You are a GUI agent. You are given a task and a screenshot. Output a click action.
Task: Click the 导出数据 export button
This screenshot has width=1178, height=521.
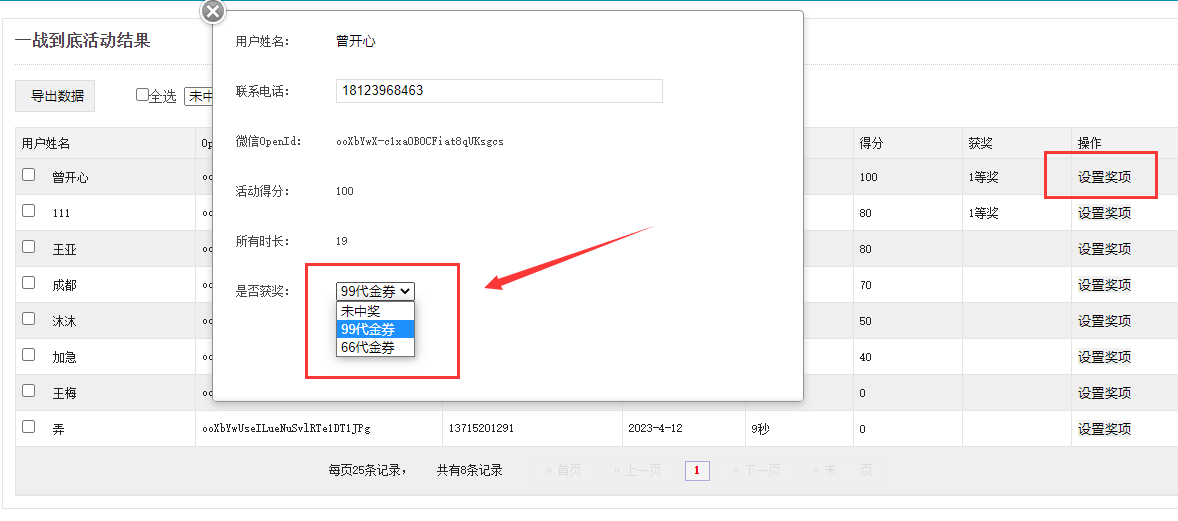pyautogui.click(x=56, y=96)
